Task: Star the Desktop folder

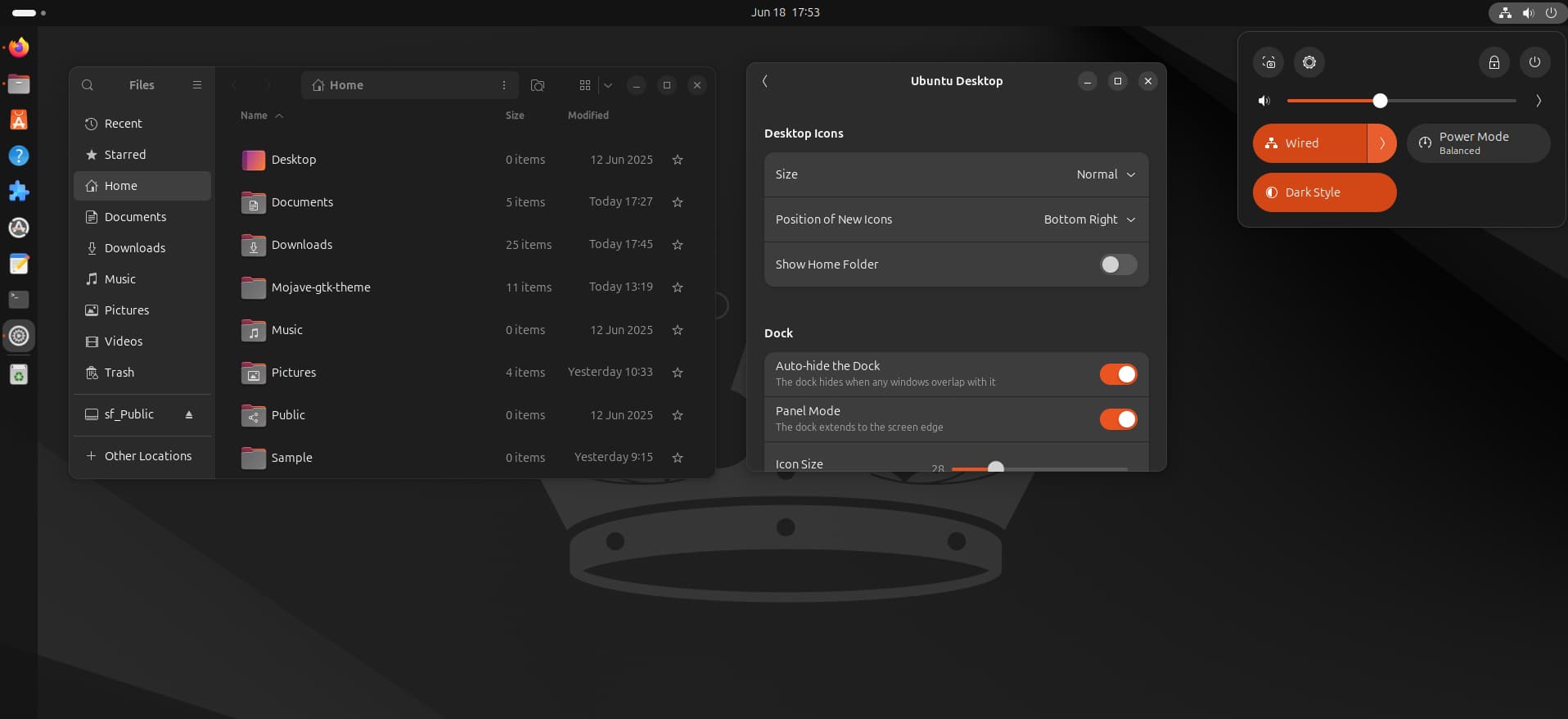Action: (678, 160)
